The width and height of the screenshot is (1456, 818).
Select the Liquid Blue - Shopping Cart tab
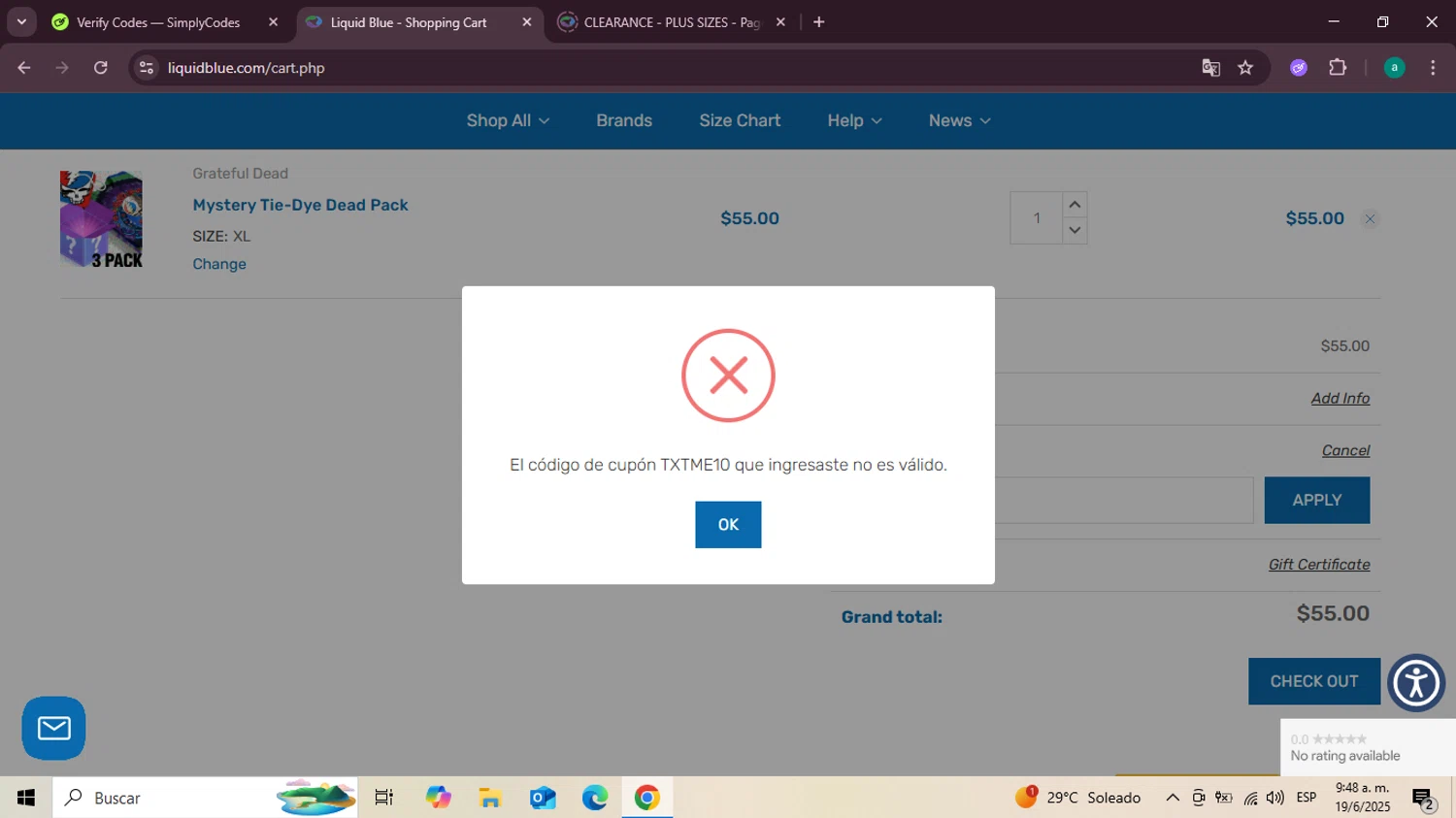point(409,22)
